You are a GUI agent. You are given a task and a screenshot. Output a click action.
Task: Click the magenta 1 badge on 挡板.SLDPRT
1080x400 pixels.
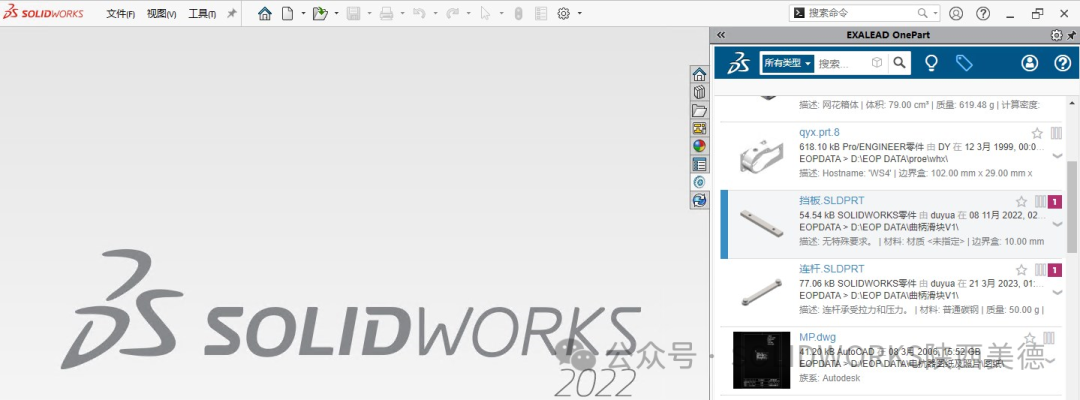[1055, 202]
